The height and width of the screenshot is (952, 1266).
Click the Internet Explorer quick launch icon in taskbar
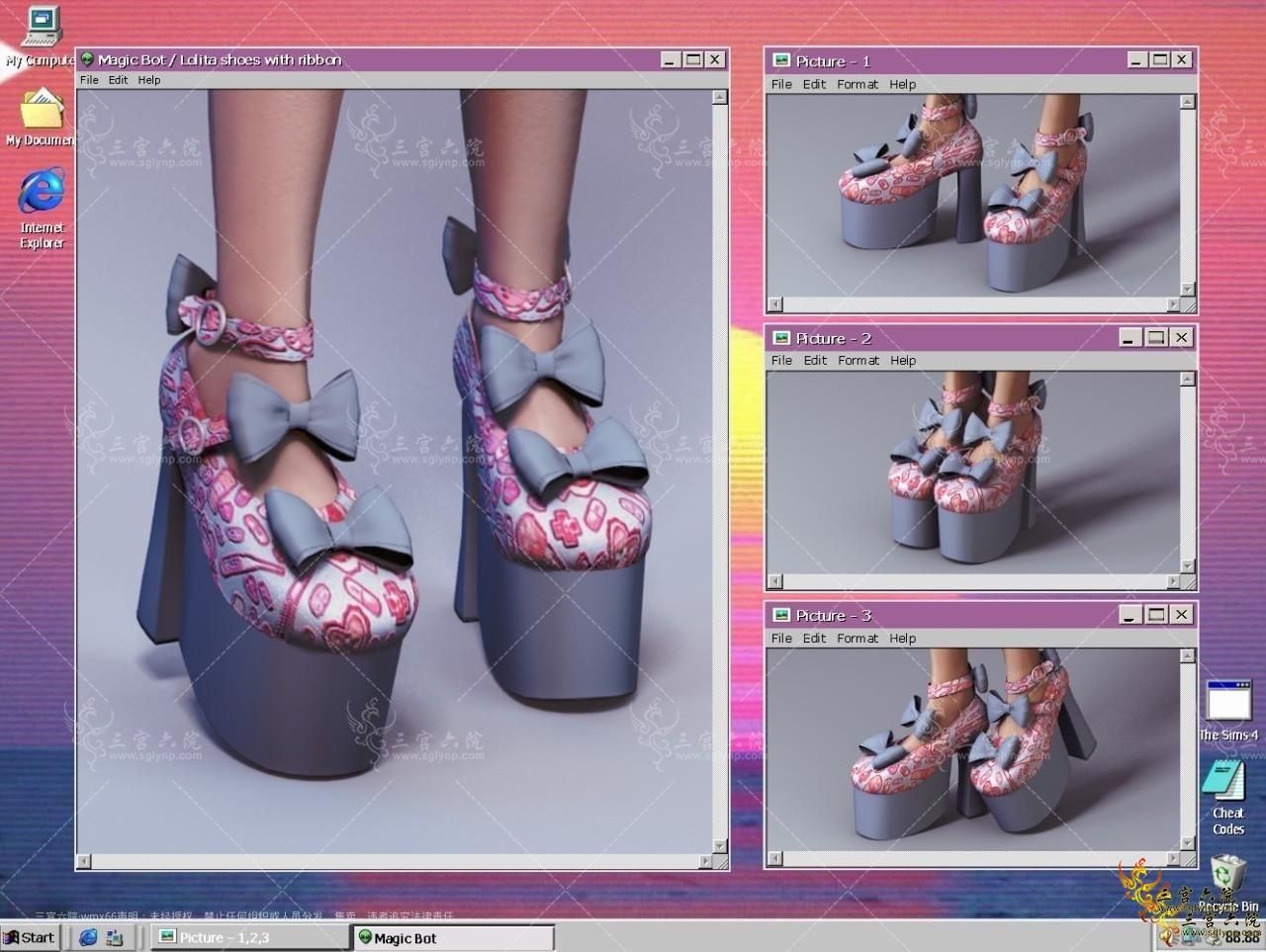click(89, 937)
